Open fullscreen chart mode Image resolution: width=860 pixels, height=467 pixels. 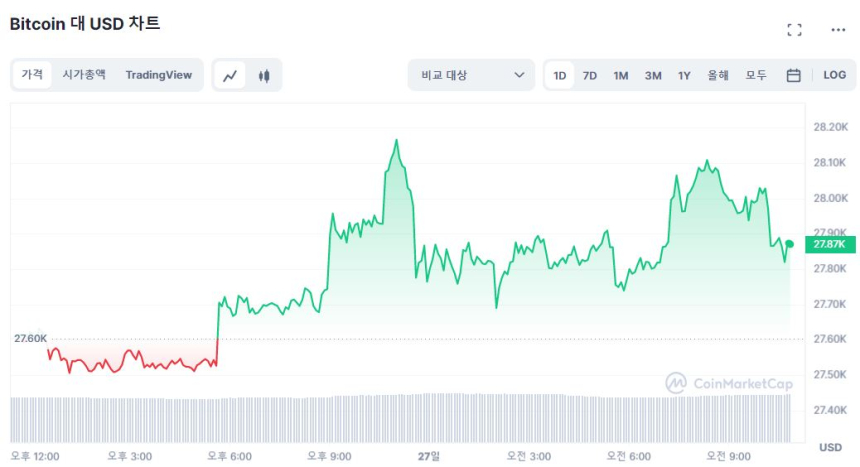[794, 30]
